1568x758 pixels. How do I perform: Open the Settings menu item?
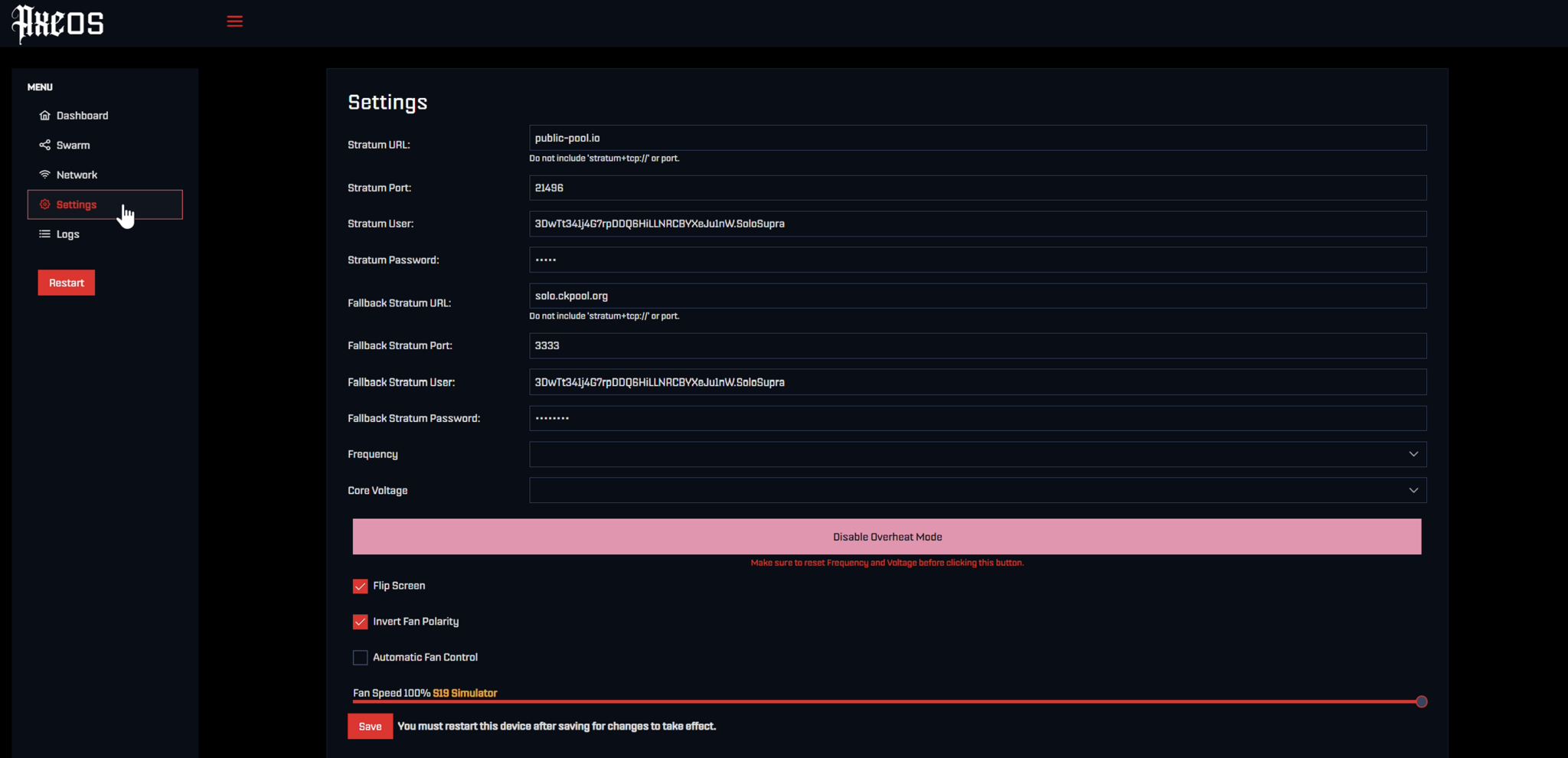pos(75,204)
